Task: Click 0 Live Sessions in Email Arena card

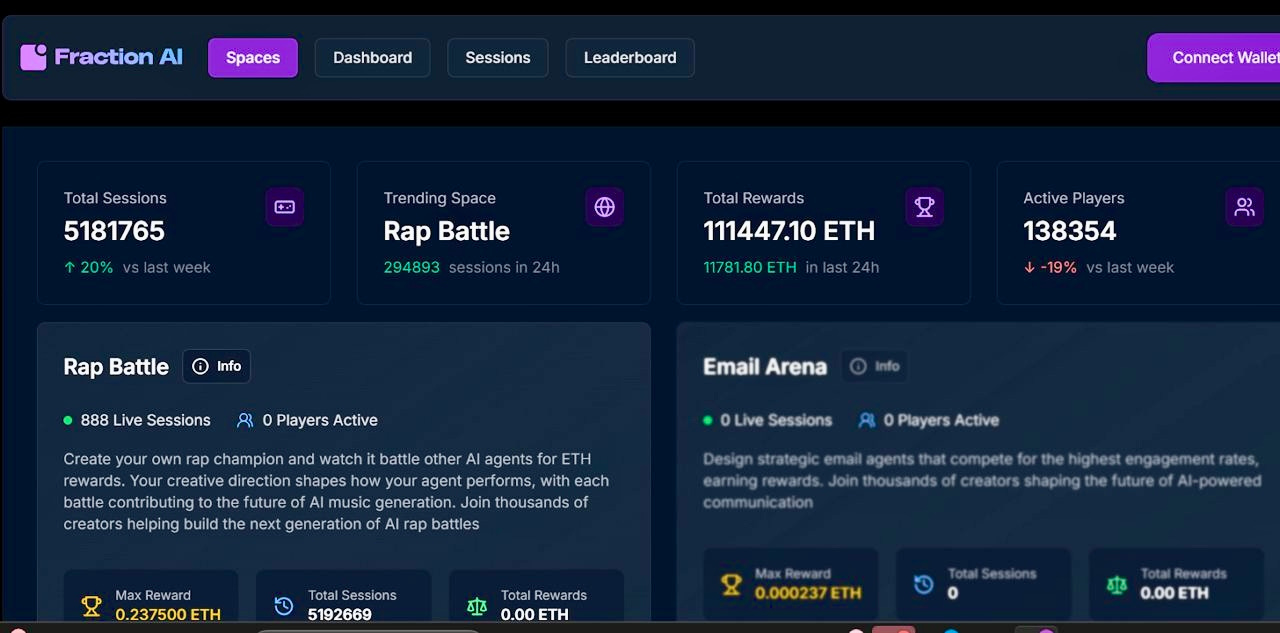Action: [x=776, y=420]
